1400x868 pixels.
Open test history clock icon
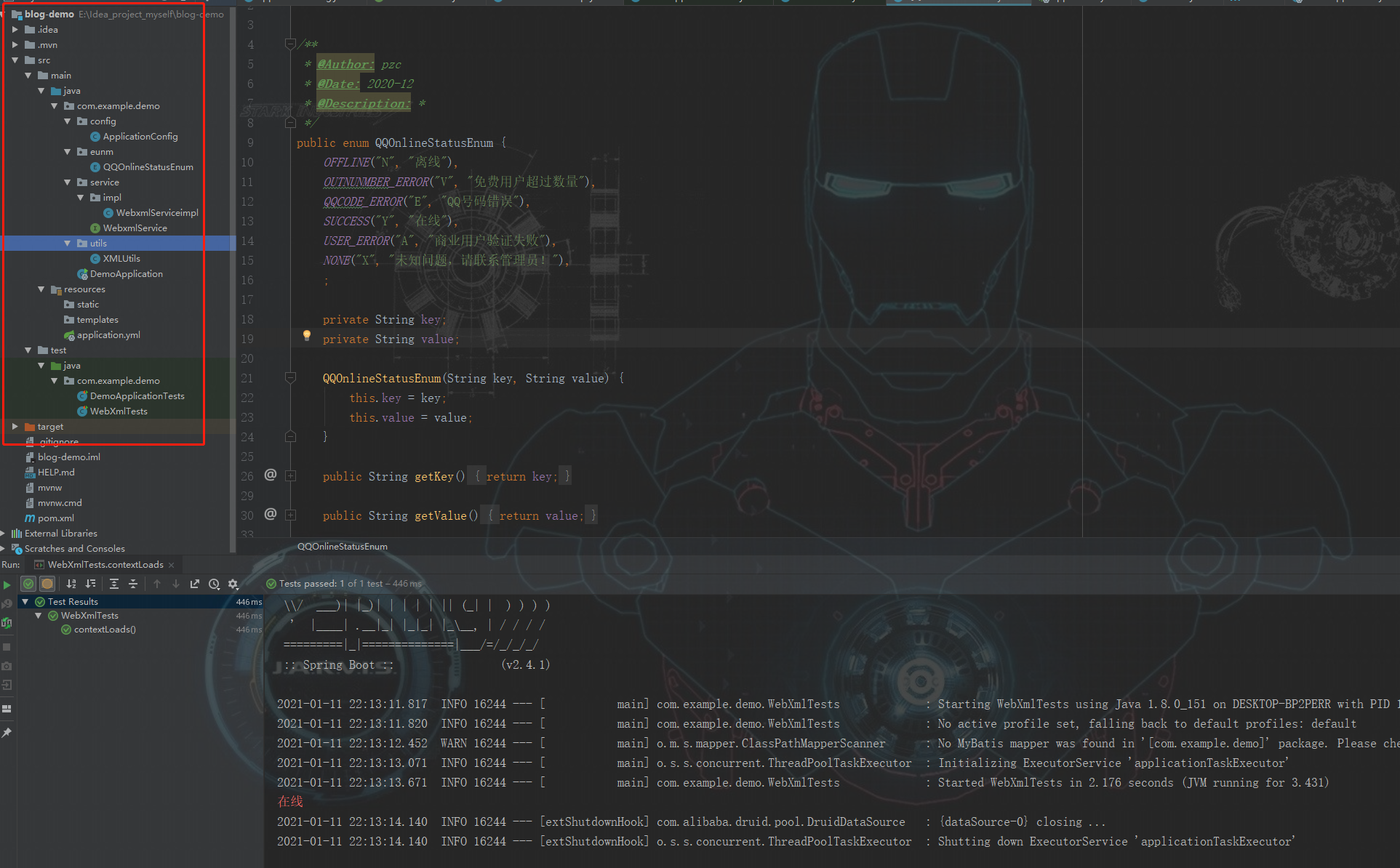click(214, 584)
